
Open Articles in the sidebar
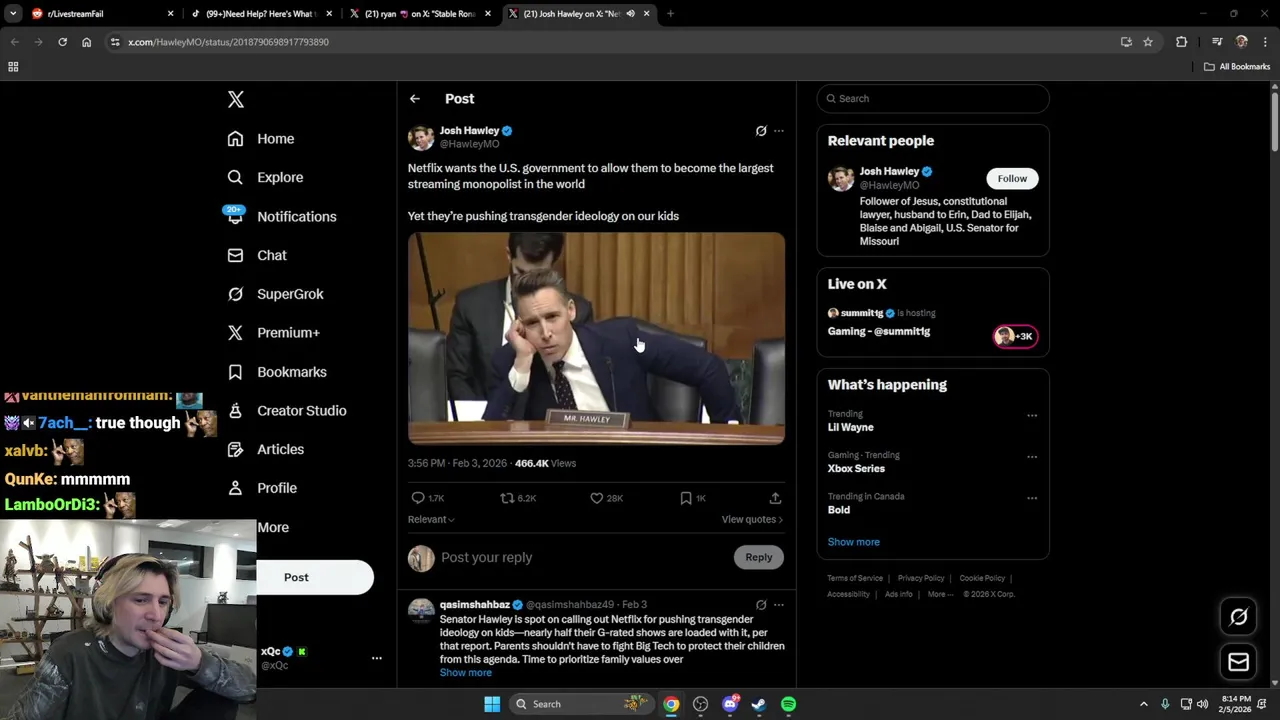coord(265,450)
